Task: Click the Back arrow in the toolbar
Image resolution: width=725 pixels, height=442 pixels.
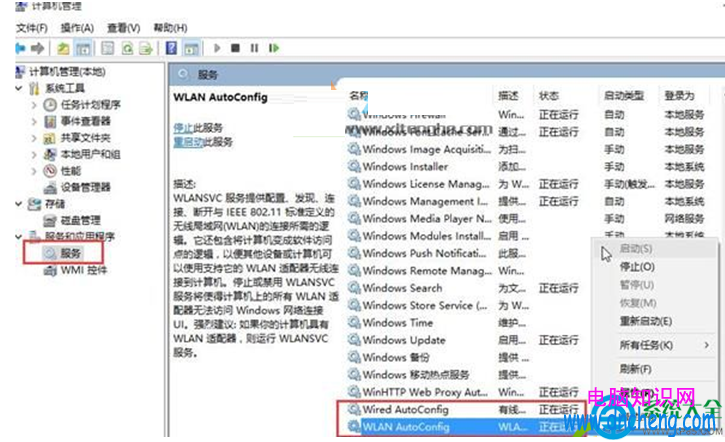Action: 20,48
